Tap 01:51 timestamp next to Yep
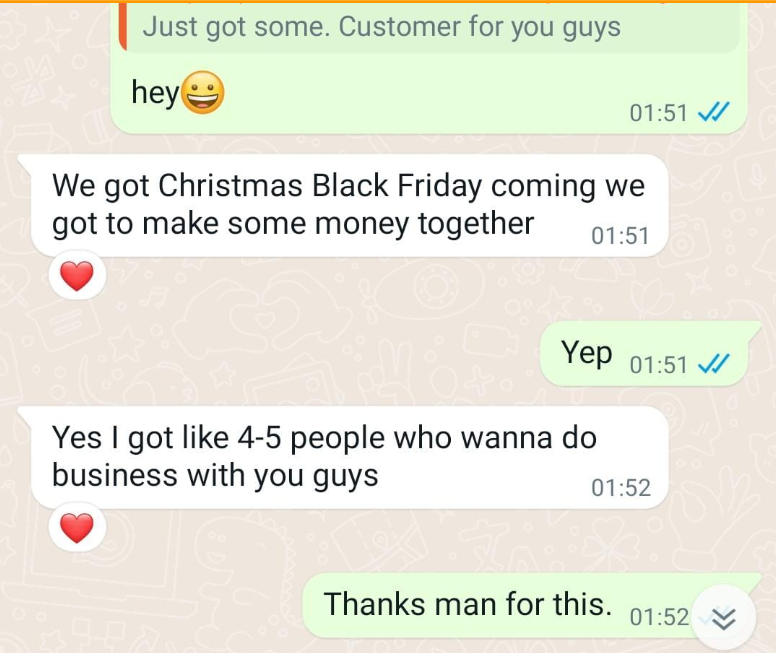Screen dimensions: 776x653 (x=659, y=365)
